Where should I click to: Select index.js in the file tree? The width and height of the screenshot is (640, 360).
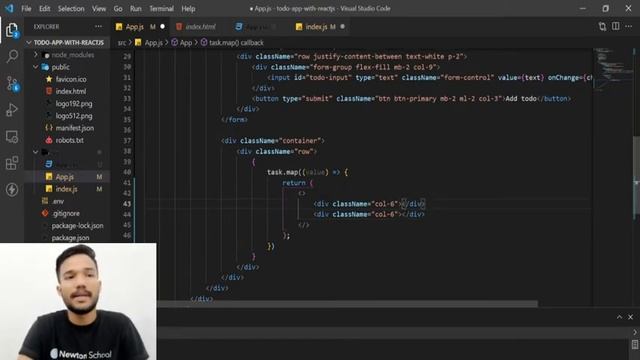click(x=66, y=189)
